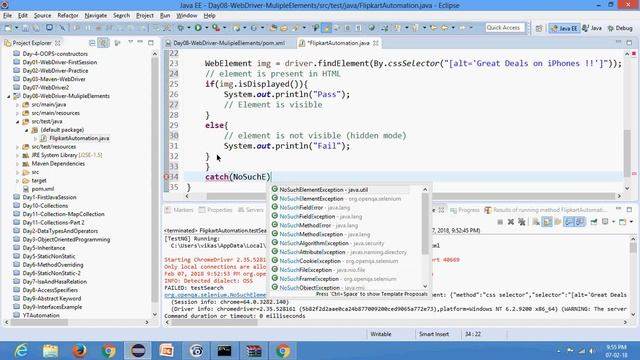The height and width of the screenshot is (360, 640).
Task: Open Firefox from the taskbar
Action: point(80,351)
